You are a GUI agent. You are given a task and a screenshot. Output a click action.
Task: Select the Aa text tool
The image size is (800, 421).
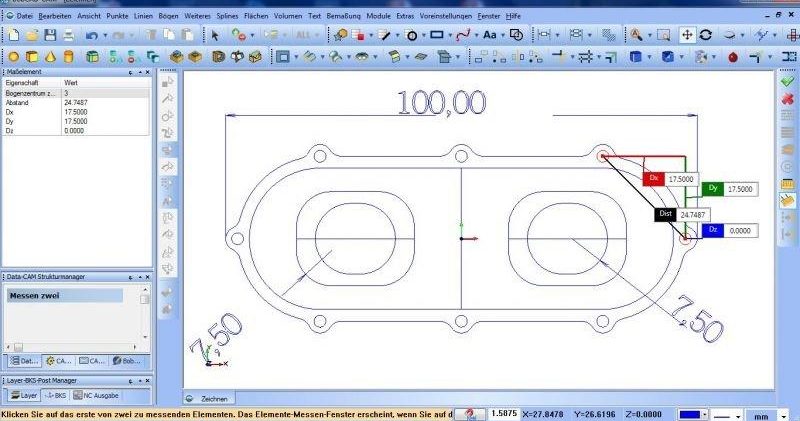(490, 35)
